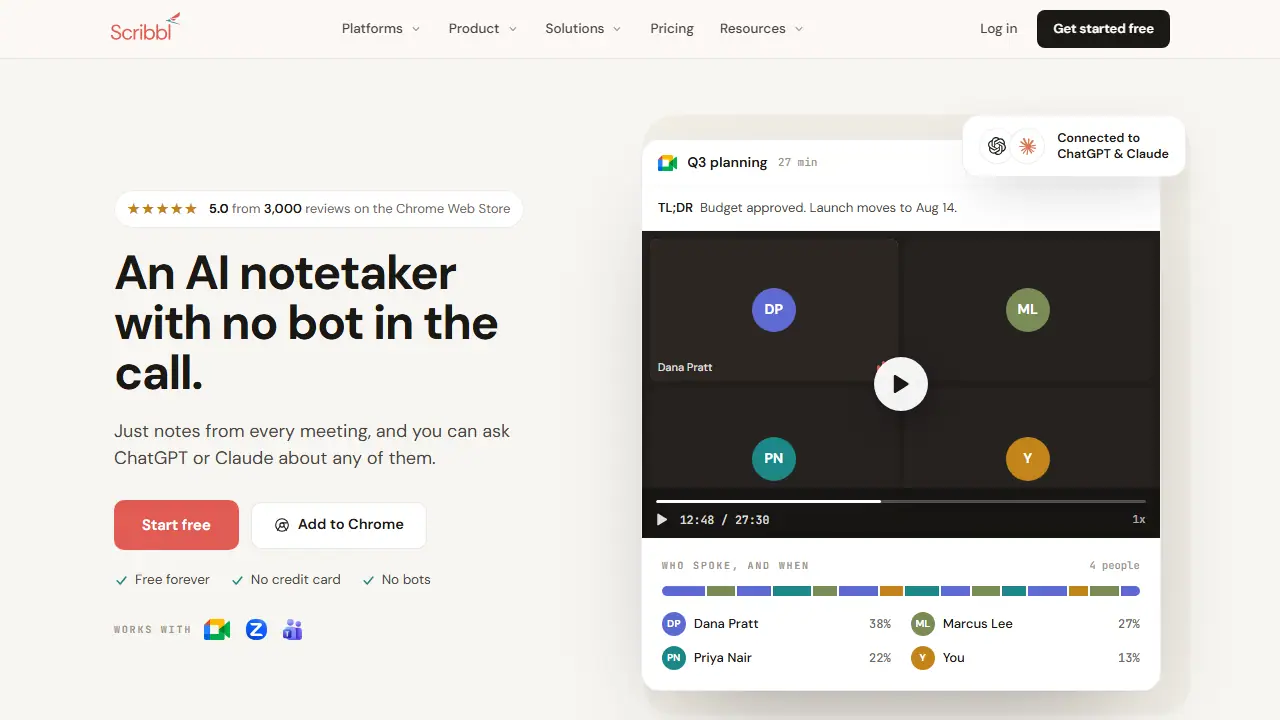Click the Free forever text

[x=172, y=580]
